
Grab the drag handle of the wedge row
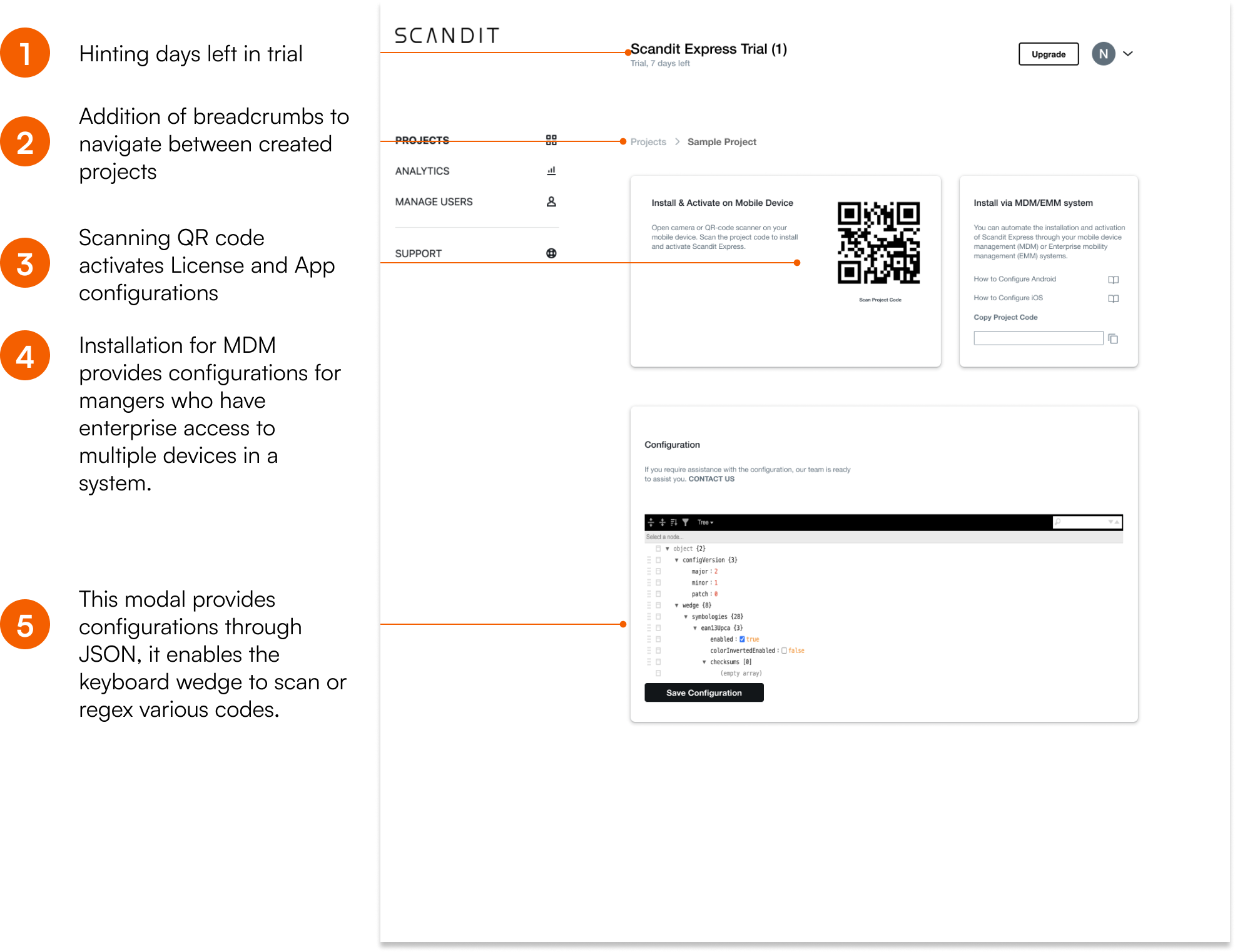[x=649, y=605]
